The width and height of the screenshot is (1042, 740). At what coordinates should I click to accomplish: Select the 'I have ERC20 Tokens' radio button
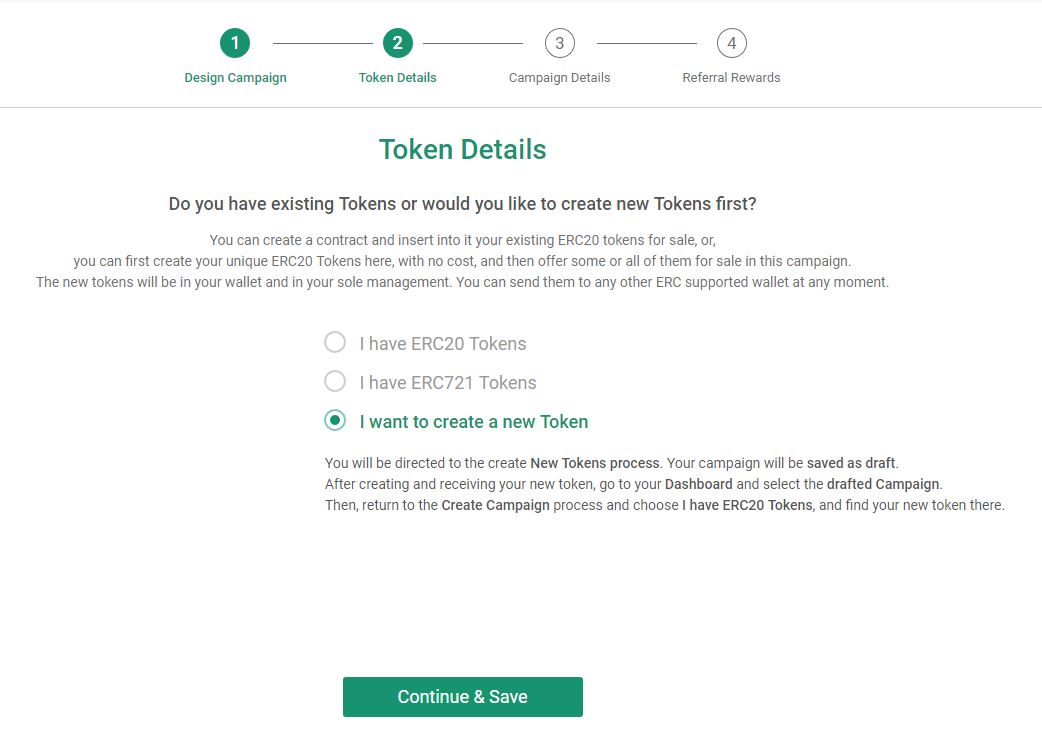pos(335,343)
